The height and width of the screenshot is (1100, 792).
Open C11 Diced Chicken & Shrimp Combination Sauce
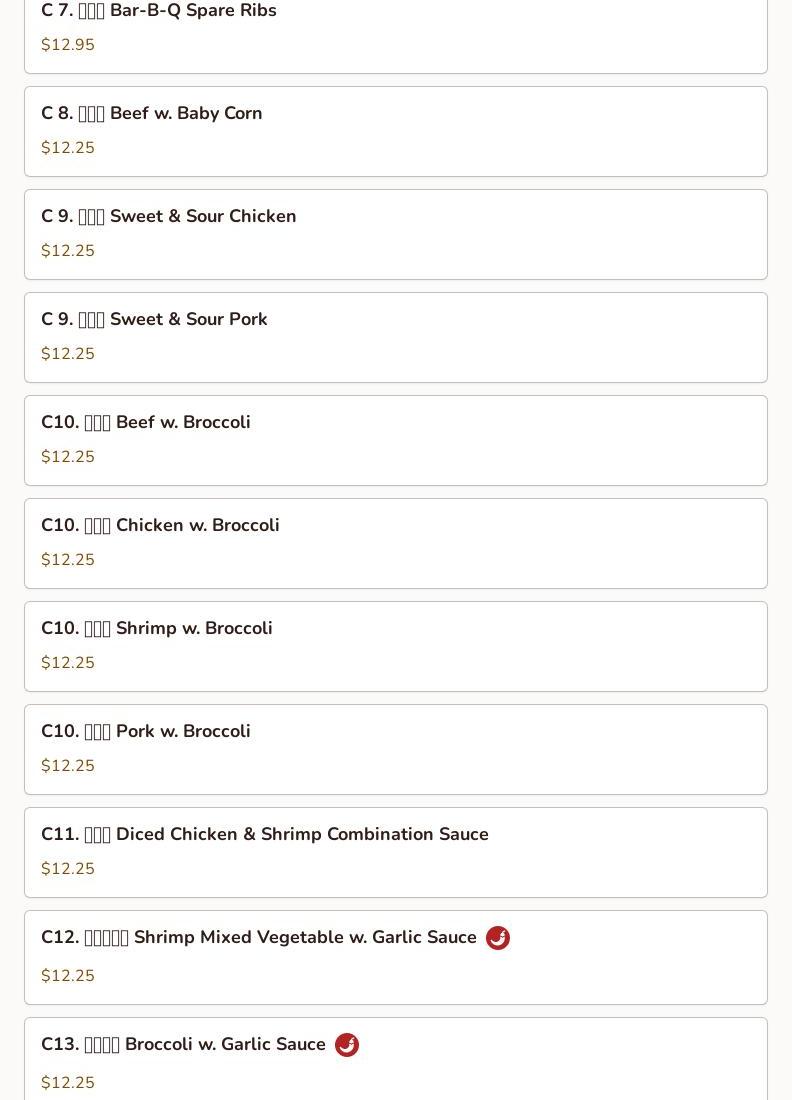click(396, 852)
